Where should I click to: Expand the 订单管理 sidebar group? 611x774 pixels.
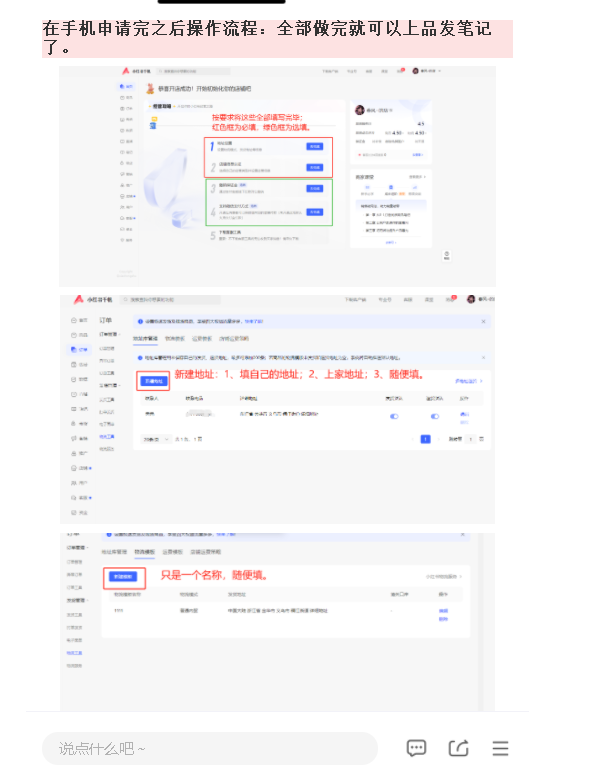point(79,547)
